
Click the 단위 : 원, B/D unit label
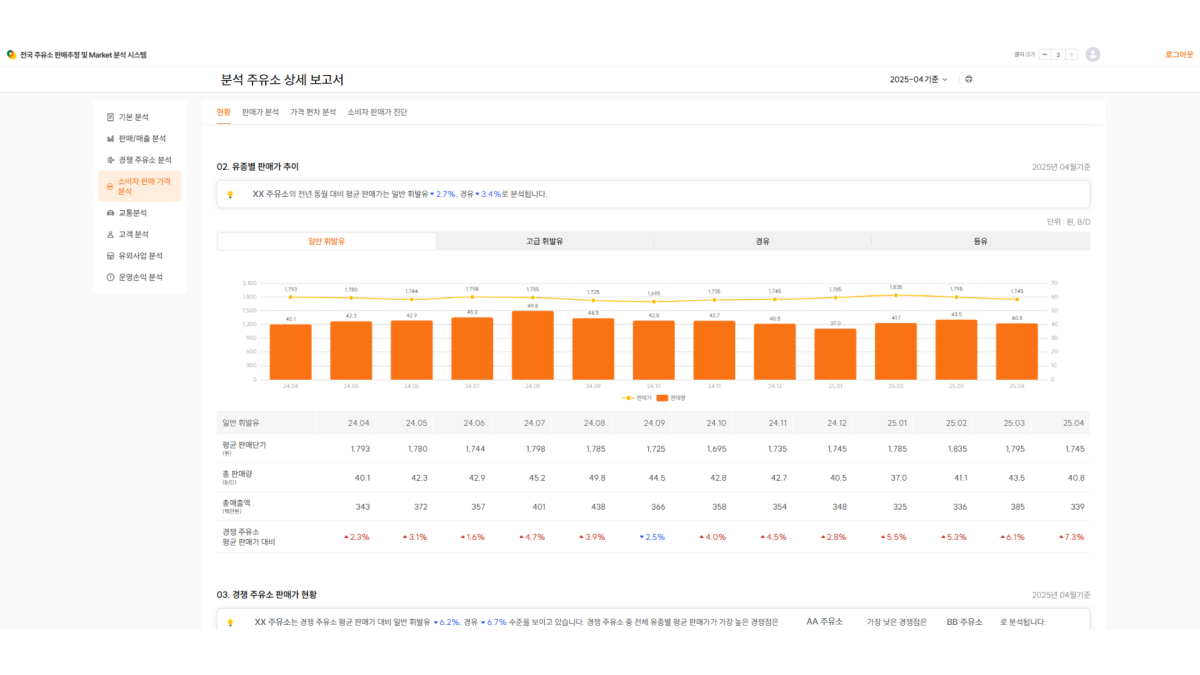[1069, 222]
